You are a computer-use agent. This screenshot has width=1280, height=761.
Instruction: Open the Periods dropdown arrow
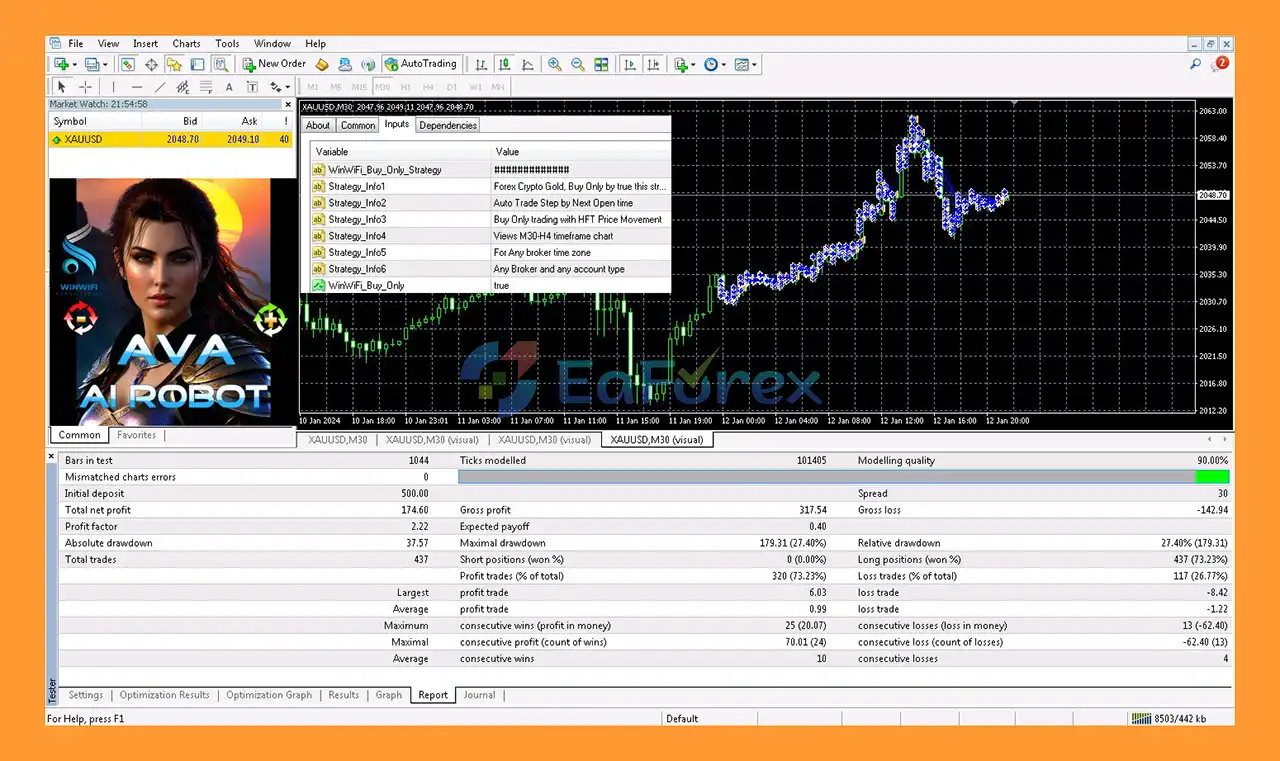coord(726,64)
